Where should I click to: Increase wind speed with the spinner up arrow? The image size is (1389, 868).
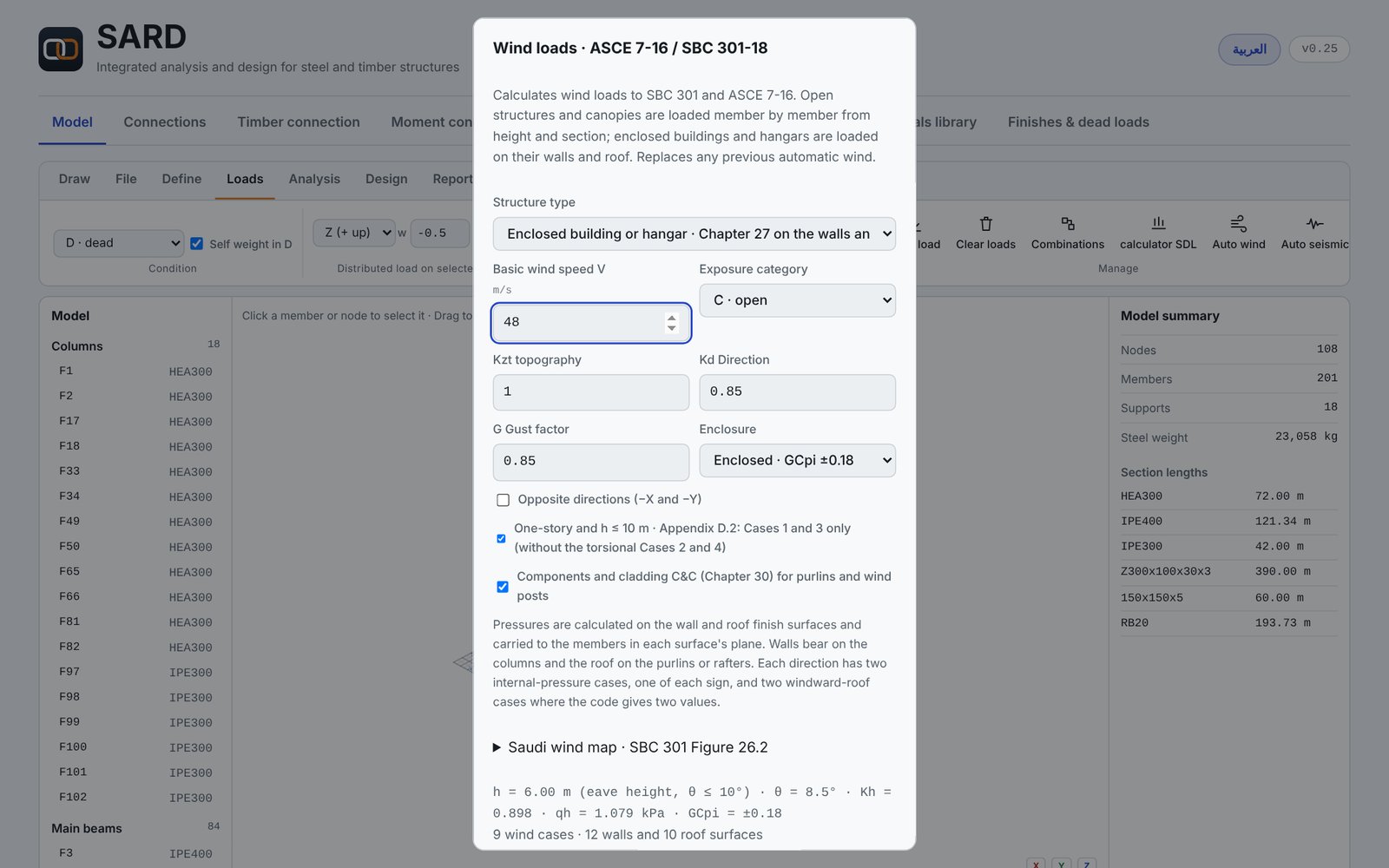[x=671, y=317]
